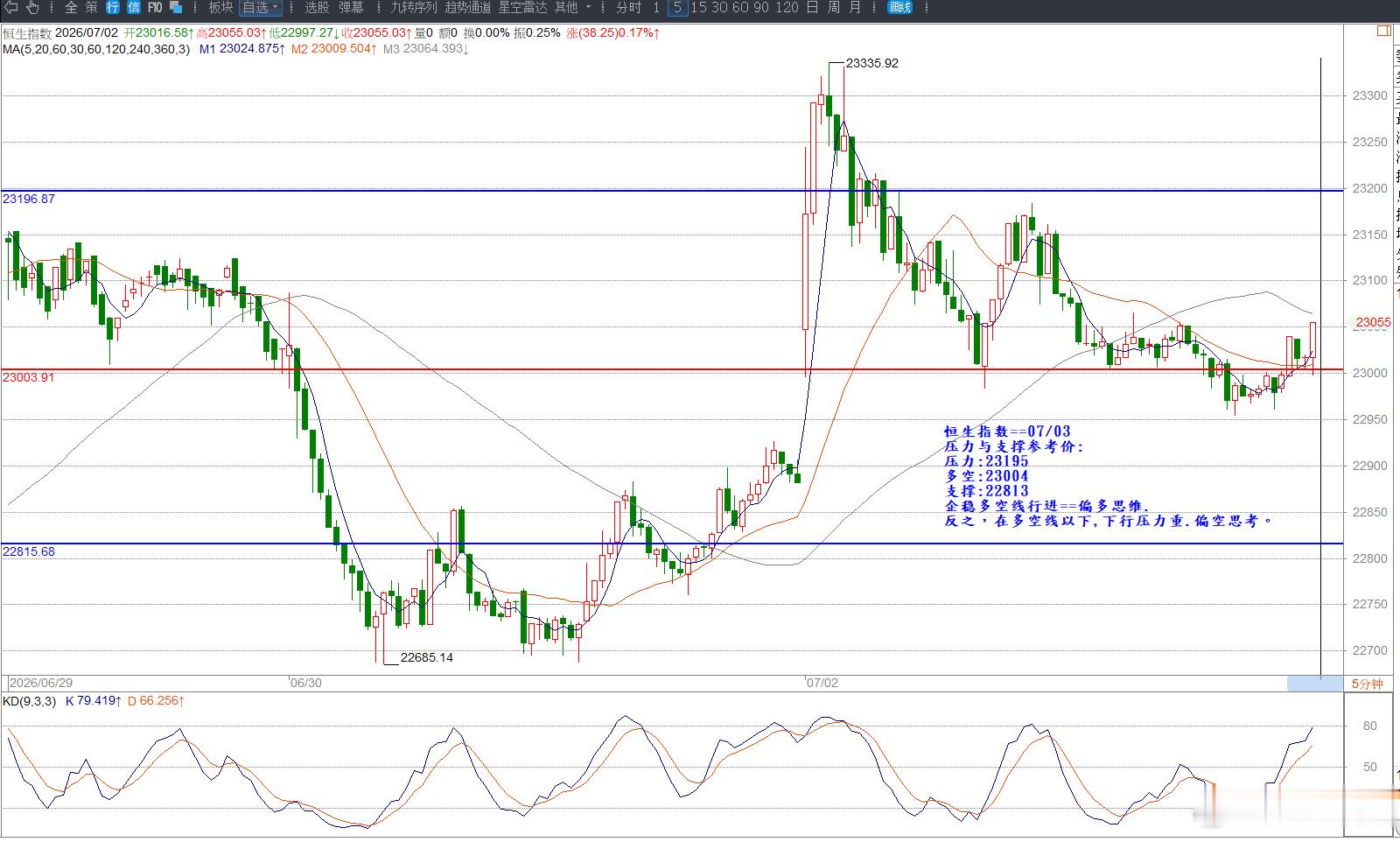Image resolution: width=1400 pixels, height=842 pixels.
Task: Toggle the orange side panel icon
Action: point(1383,31)
